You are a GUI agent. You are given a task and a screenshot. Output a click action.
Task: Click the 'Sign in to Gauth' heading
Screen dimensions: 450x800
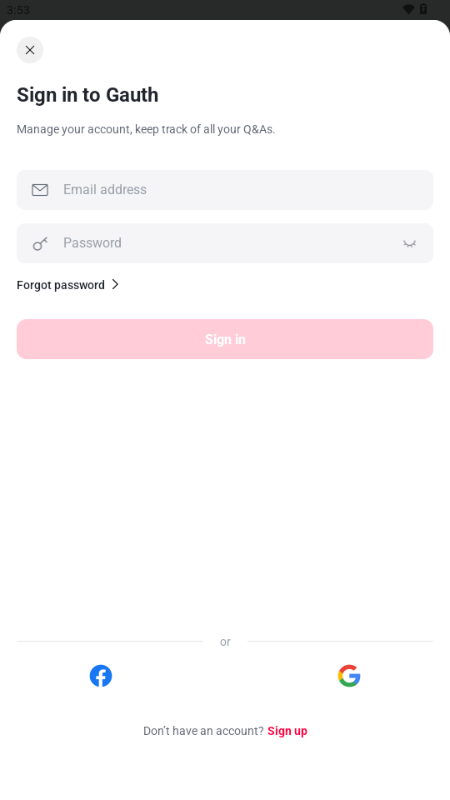pos(88,95)
